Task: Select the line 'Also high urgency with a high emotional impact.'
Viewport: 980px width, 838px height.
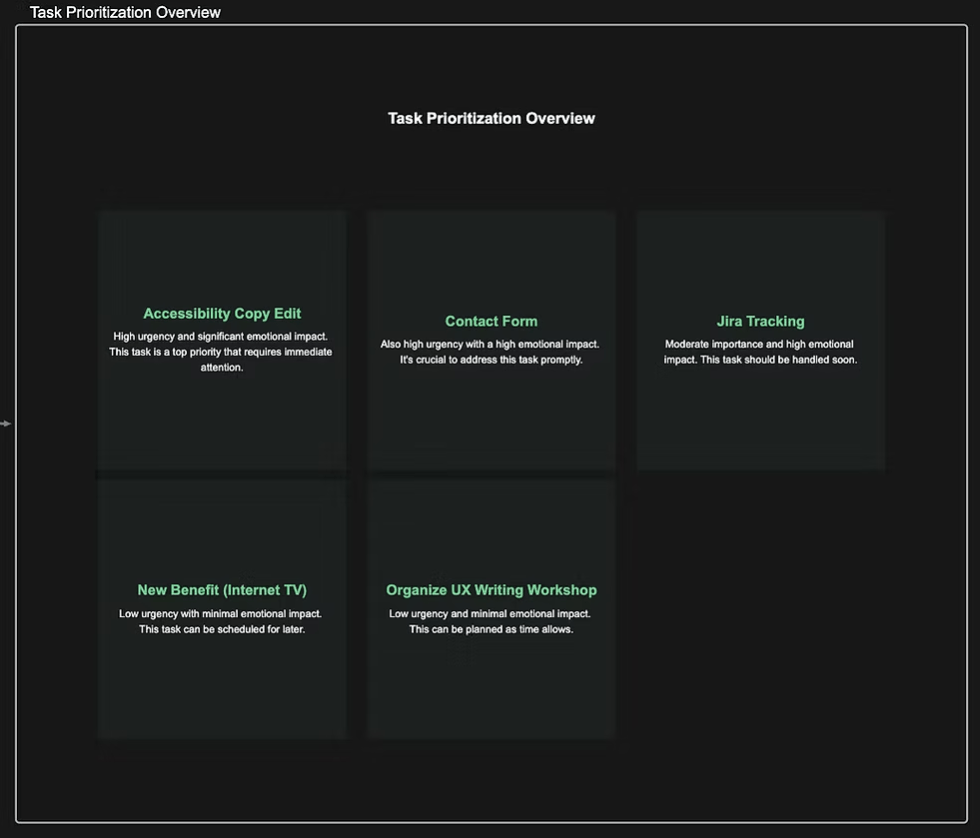Action: point(490,344)
